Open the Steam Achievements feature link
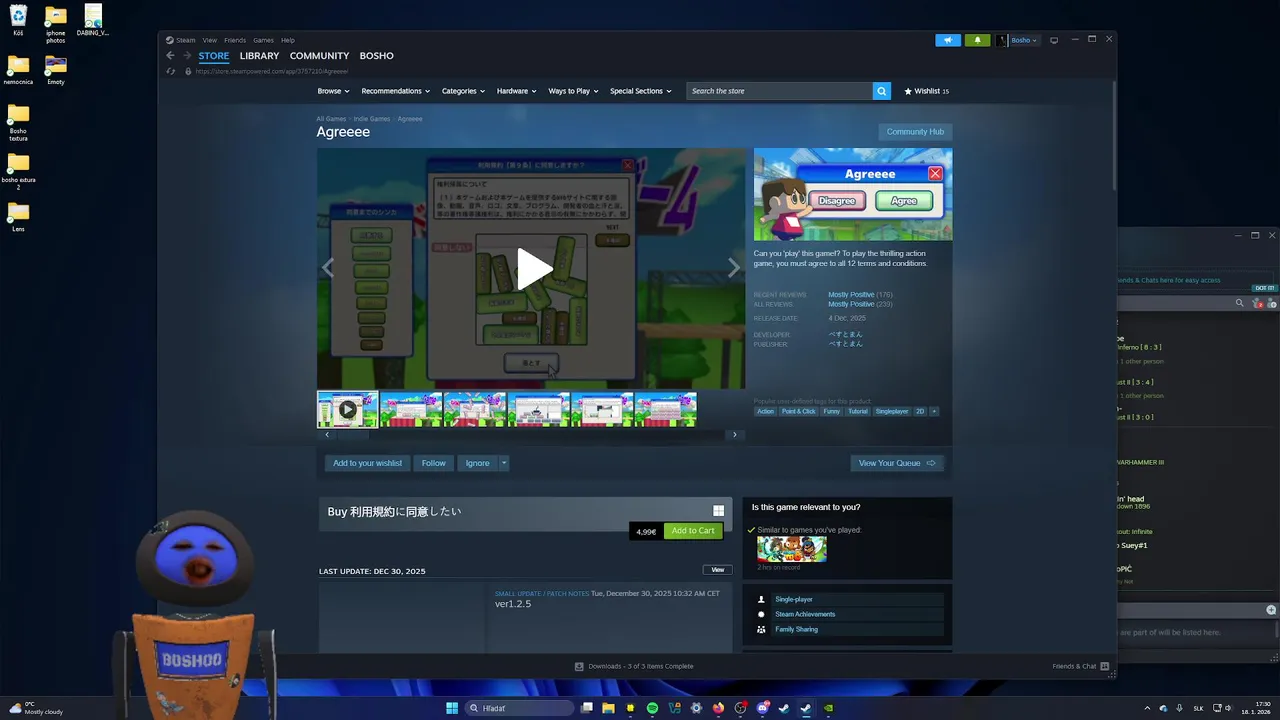The width and height of the screenshot is (1280, 720). point(805,614)
